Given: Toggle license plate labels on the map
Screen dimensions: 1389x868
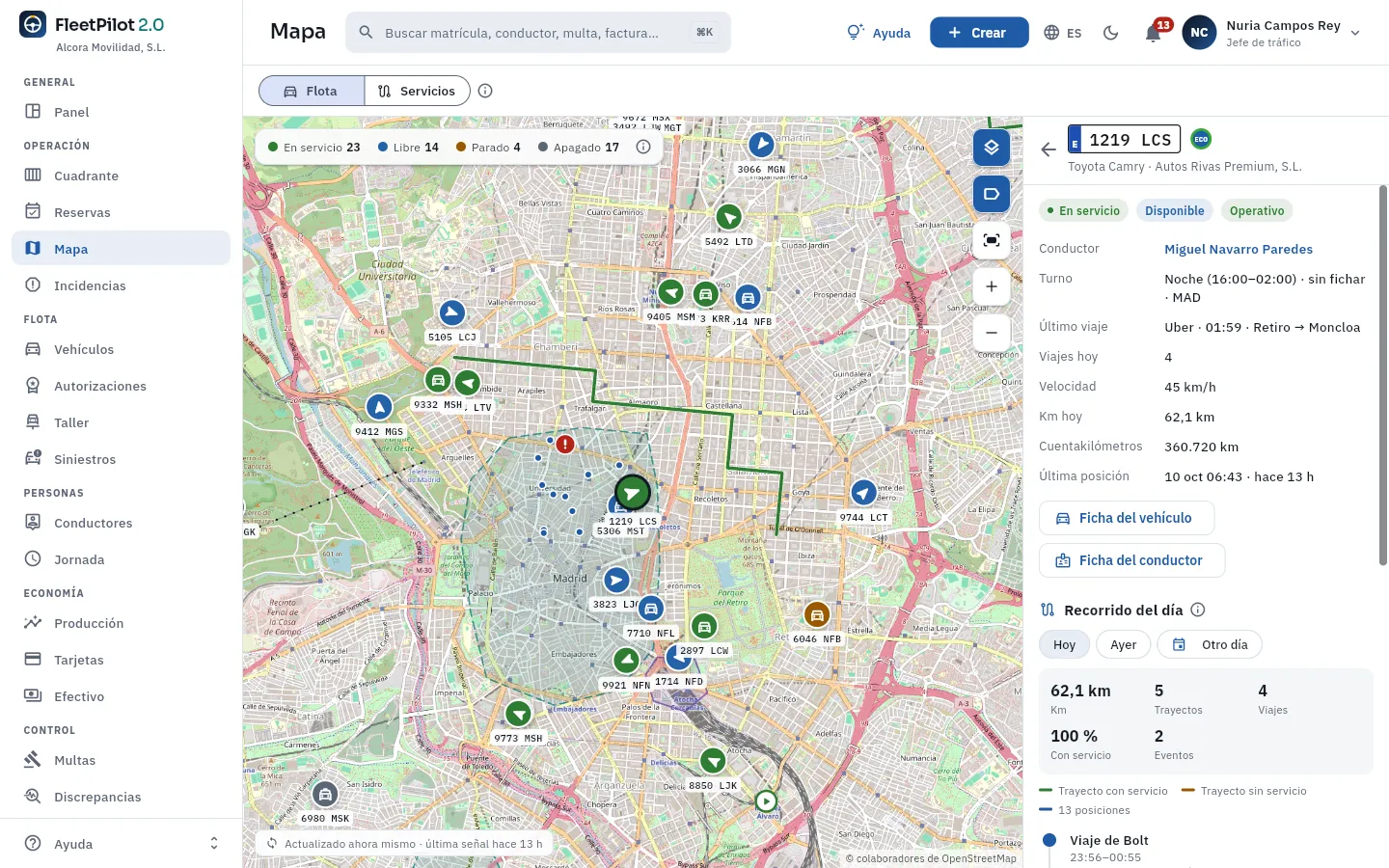Looking at the screenshot, I should pos(992,194).
